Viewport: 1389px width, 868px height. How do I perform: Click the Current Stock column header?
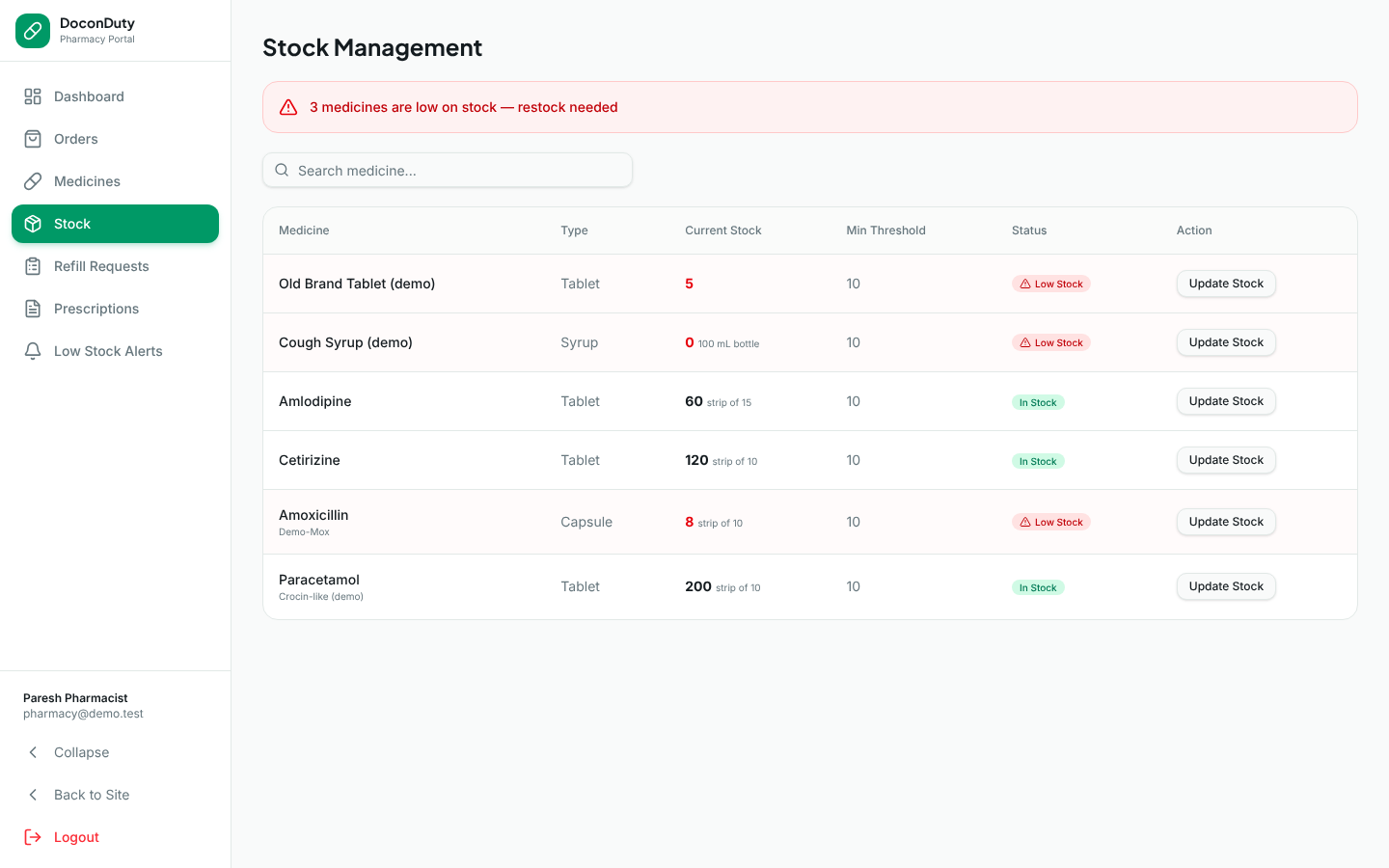point(723,231)
